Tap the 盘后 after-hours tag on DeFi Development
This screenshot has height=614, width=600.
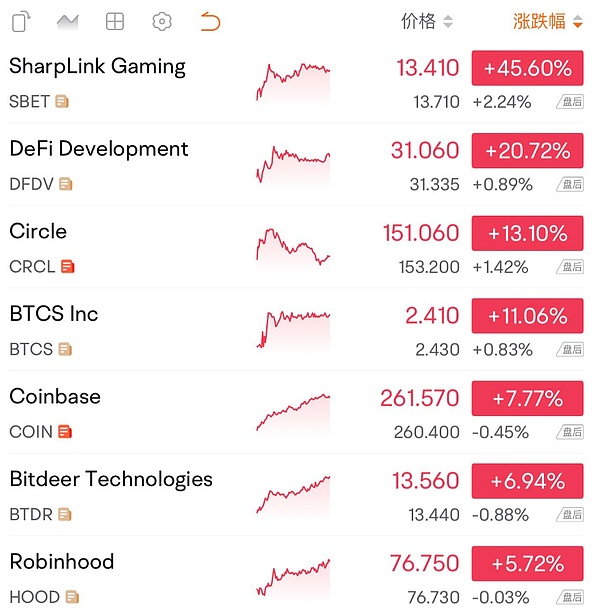click(x=570, y=184)
